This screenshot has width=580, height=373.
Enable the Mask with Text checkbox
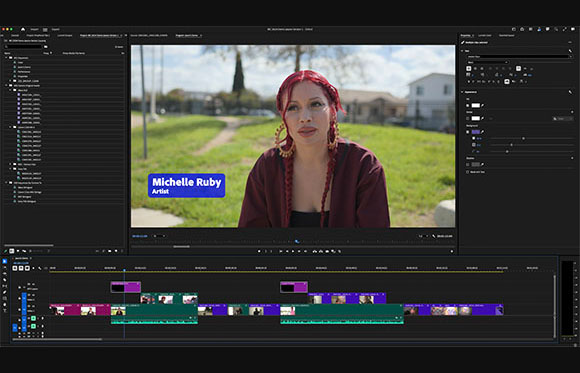tap(467, 172)
